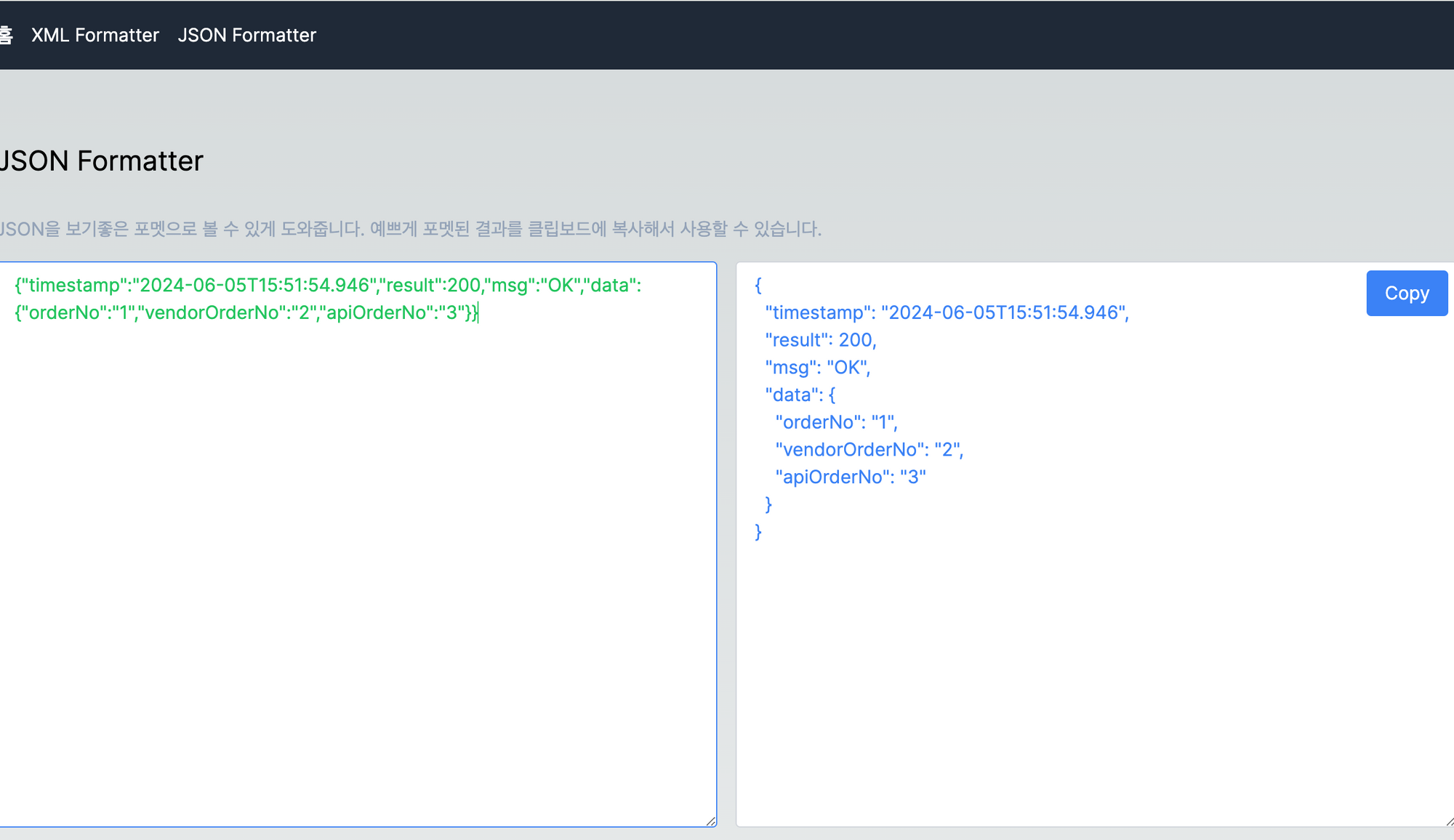Image resolution: width=1454 pixels, height=840 pixels.
Task: Click the opening brace in formatted output
Action: 758,285
